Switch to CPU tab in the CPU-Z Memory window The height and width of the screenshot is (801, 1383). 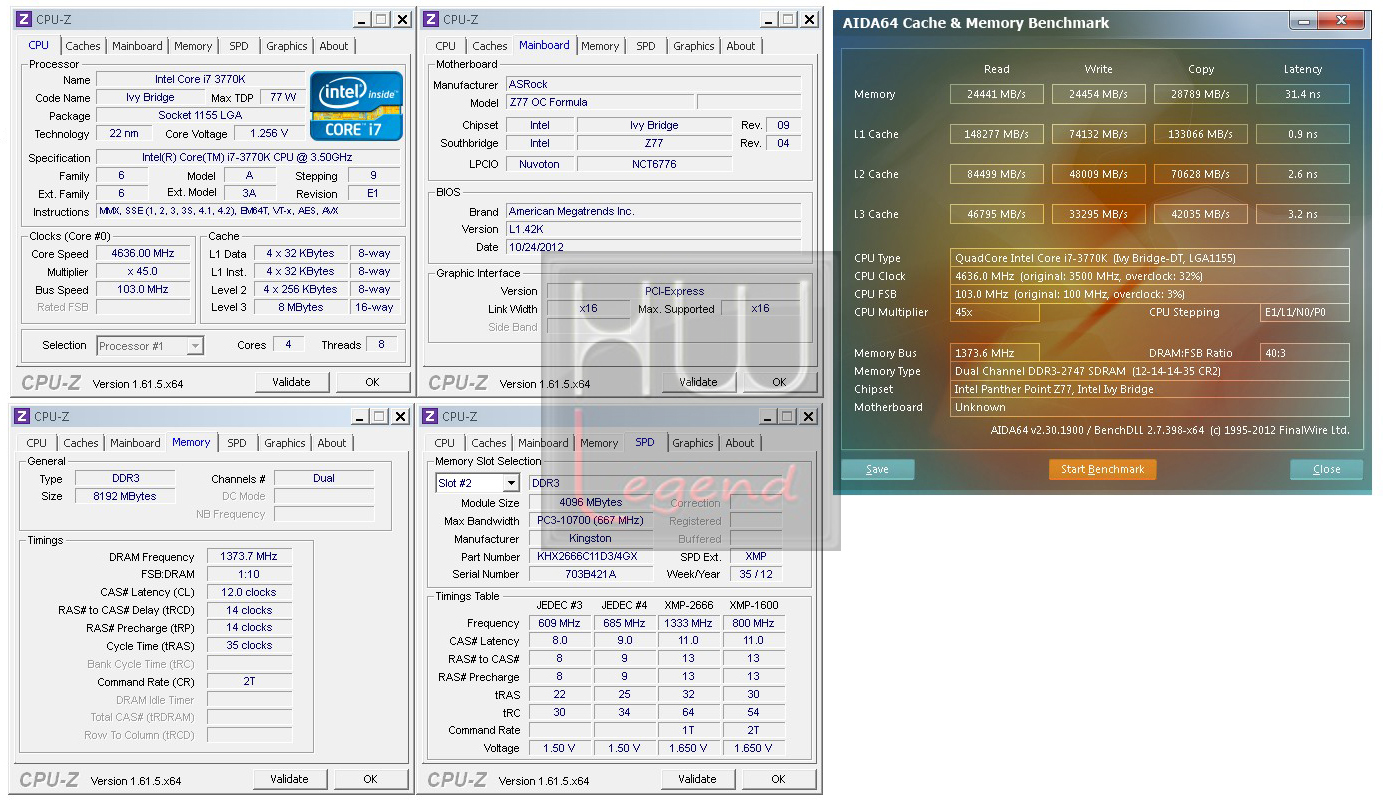coord(37,443)
